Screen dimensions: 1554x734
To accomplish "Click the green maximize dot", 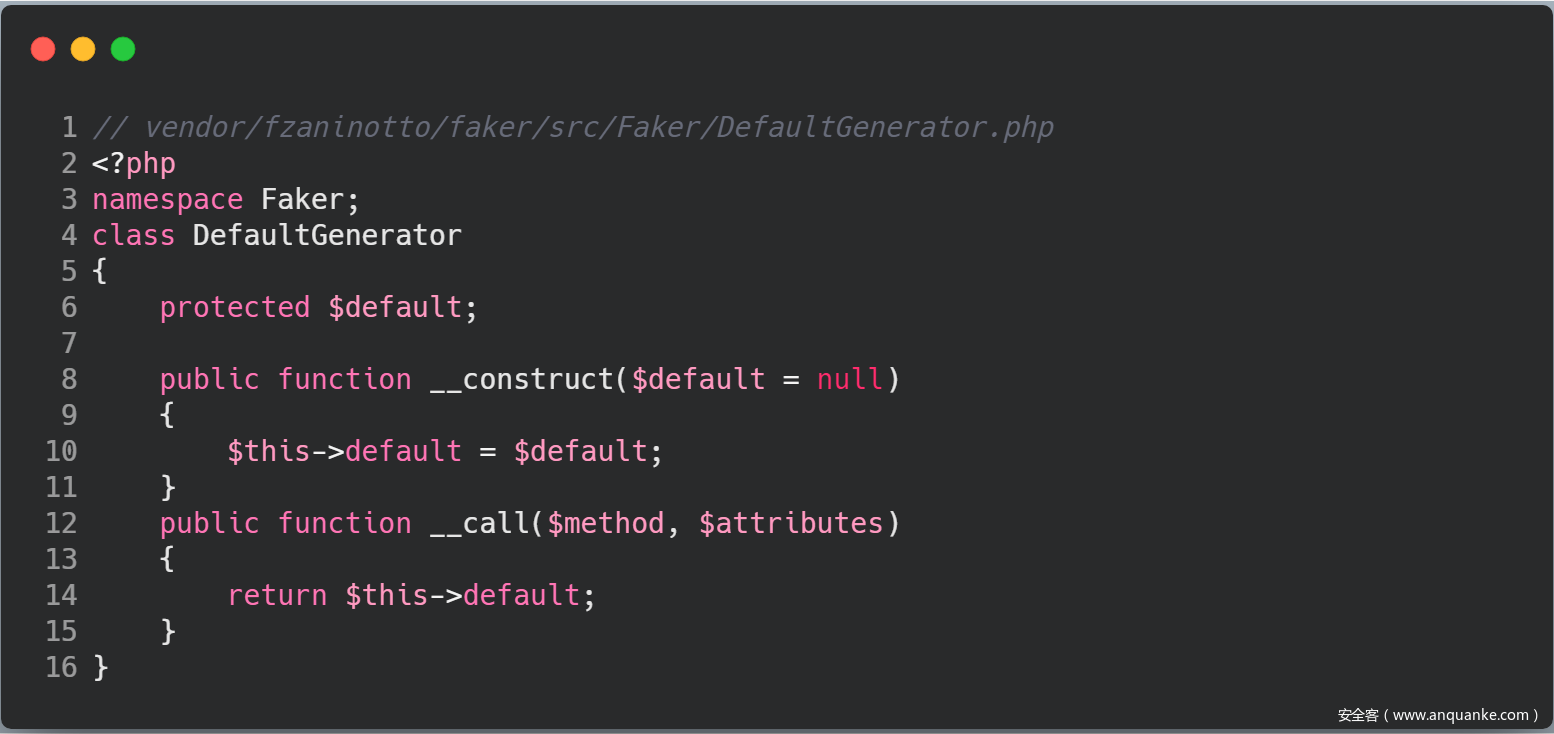I will (123, 49).
